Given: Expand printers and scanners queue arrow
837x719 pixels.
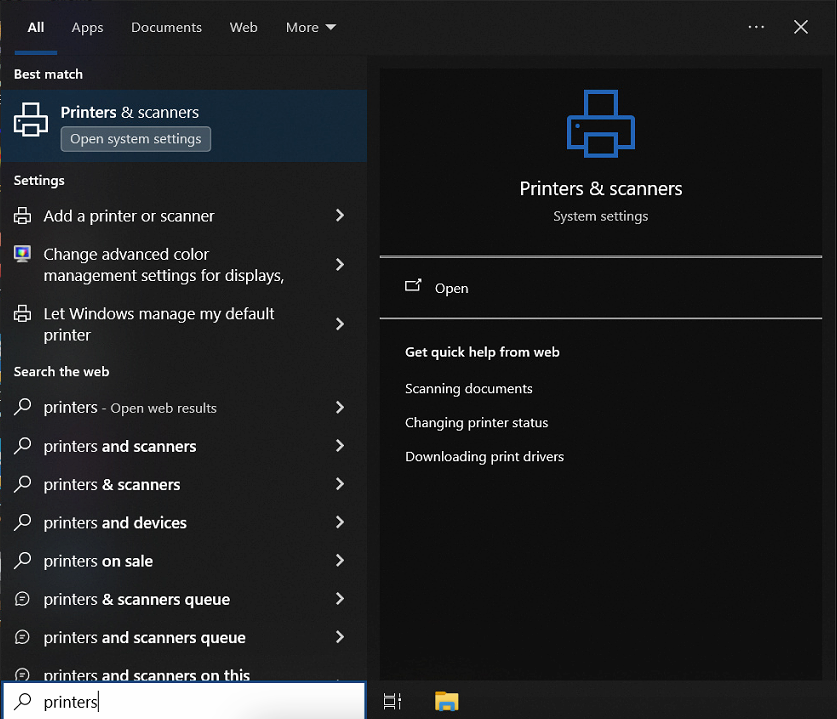Looking at the screenshot, I should [340, 637].
